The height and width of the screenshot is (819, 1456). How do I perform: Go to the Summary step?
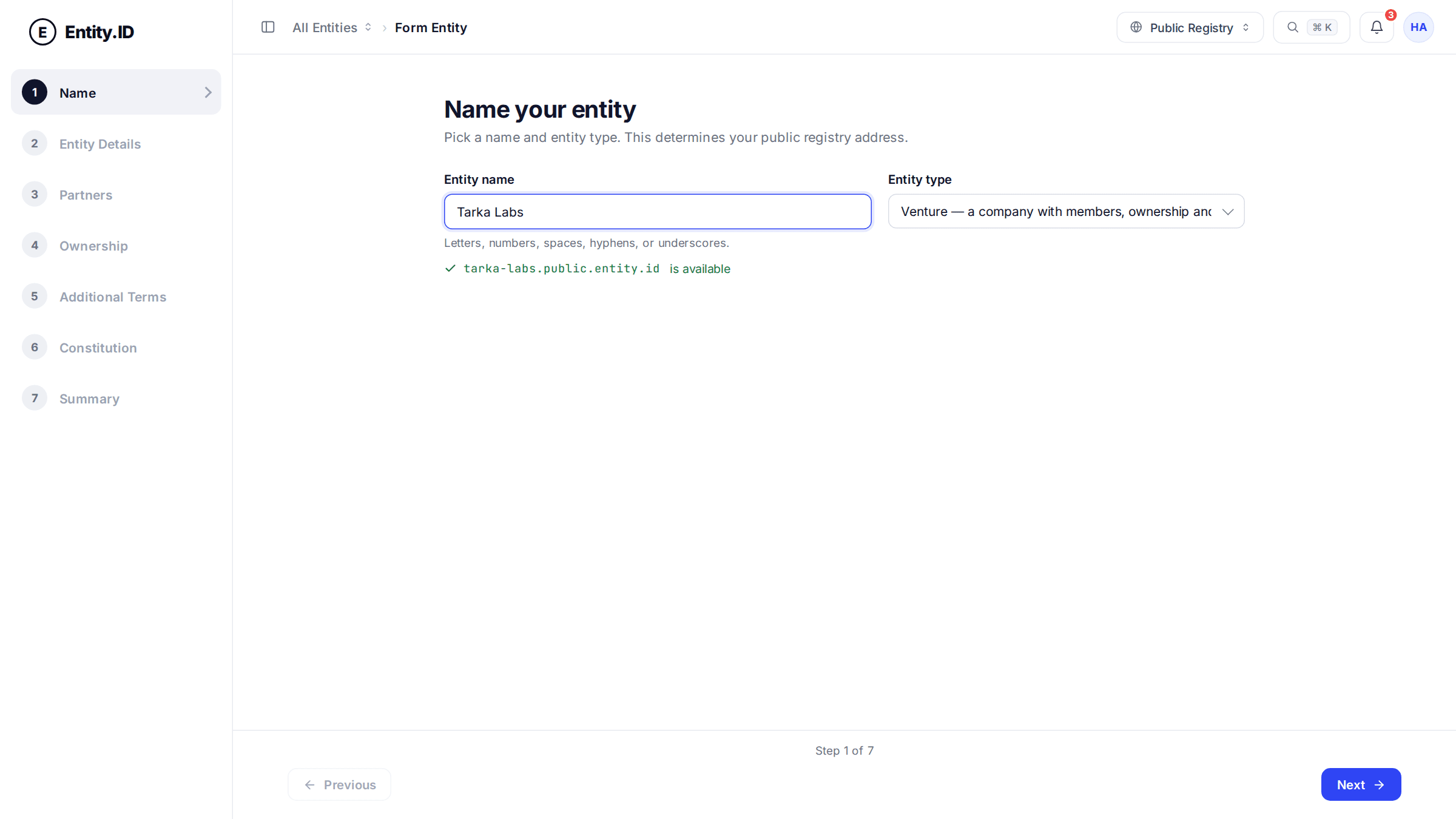pyautogui.click(x=116, y=399)
